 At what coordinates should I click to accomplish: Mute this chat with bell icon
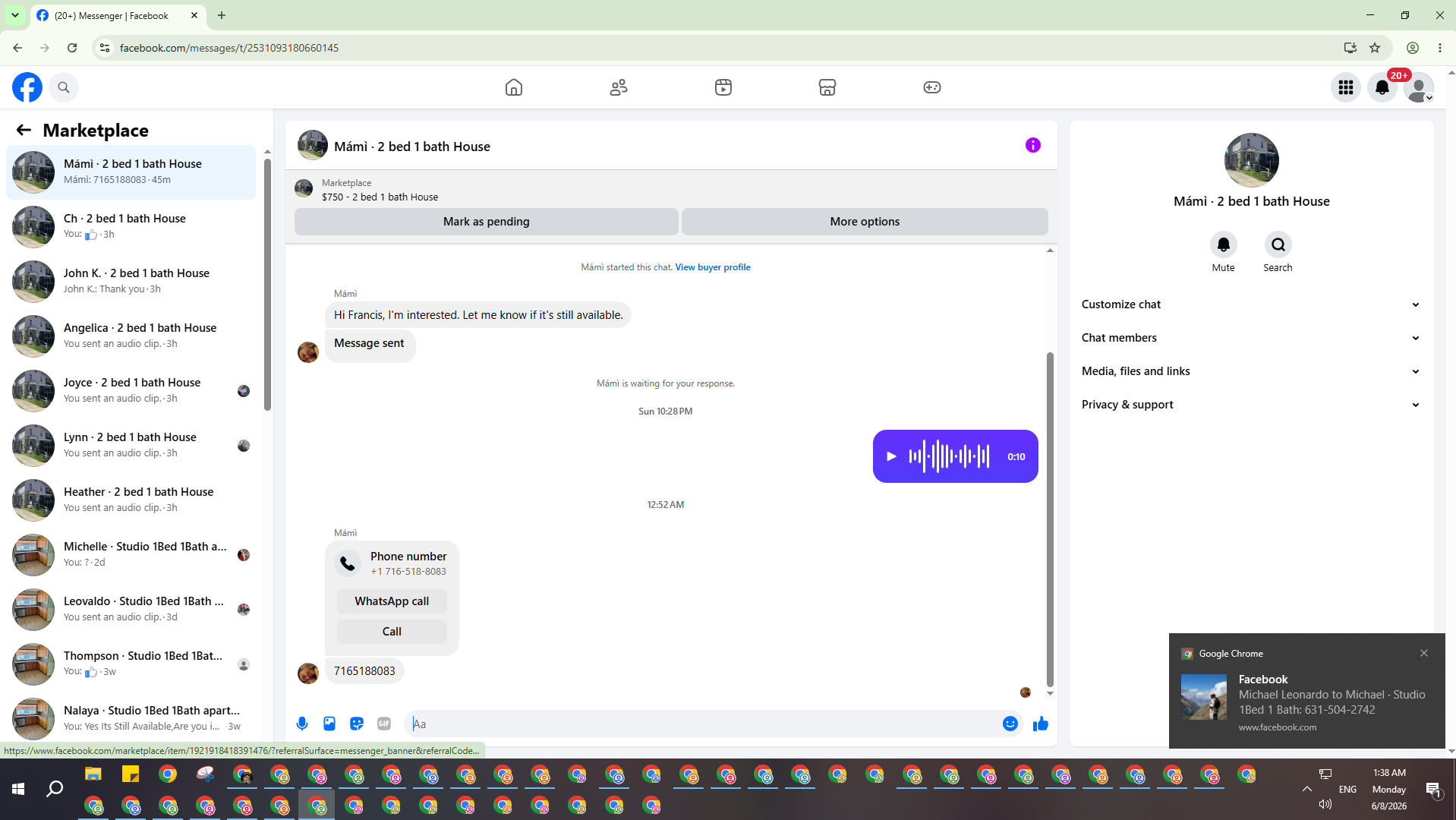1224,244
